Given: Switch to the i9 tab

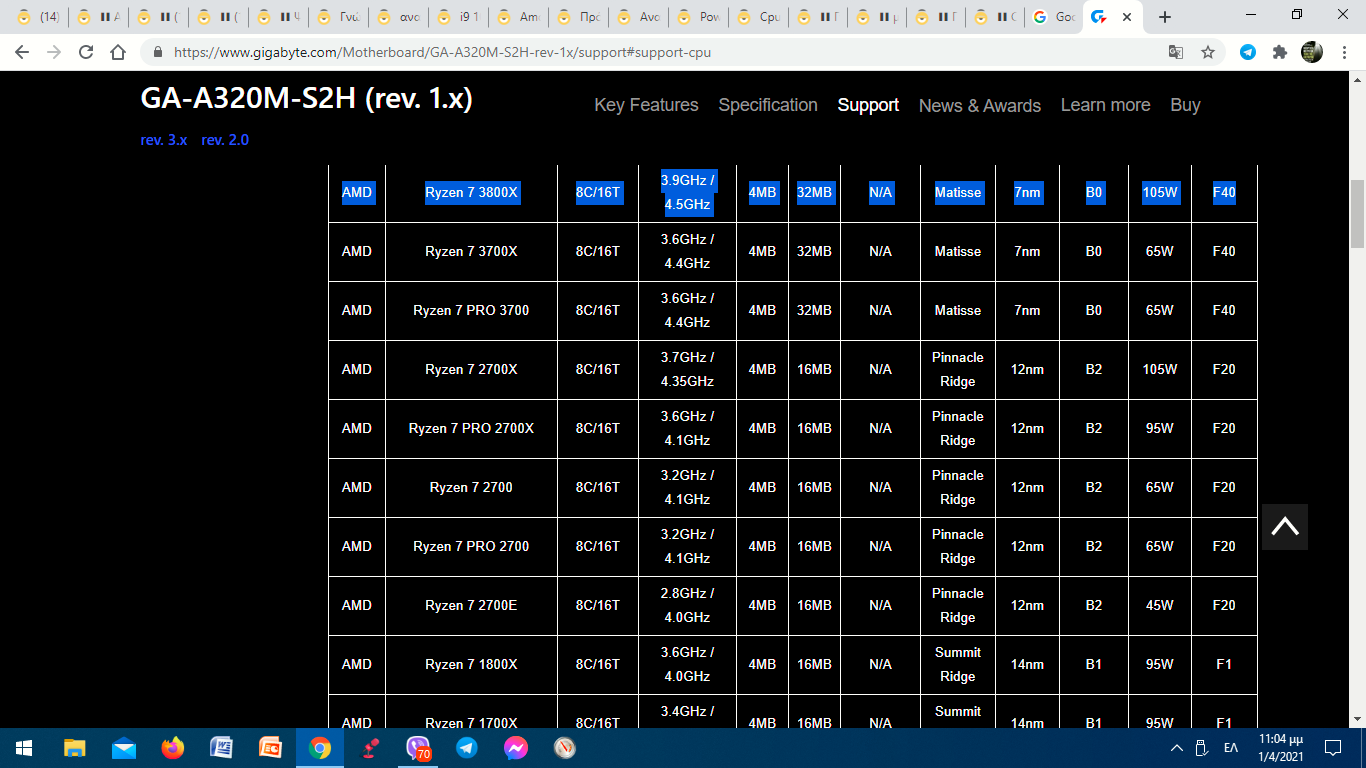Looking at the screenshot, I should pos(458,17).
